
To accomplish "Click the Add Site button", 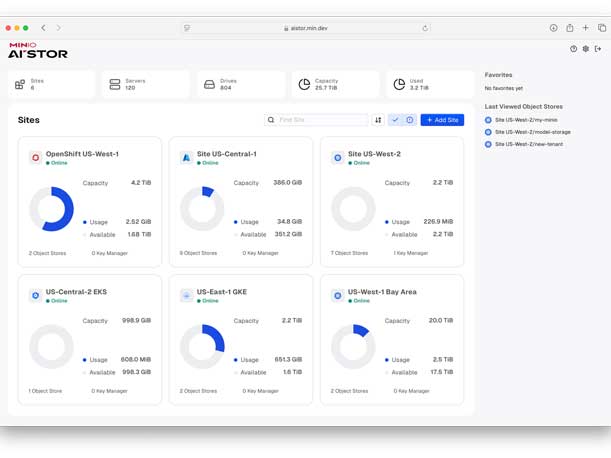I will click(x=442, y=120).
